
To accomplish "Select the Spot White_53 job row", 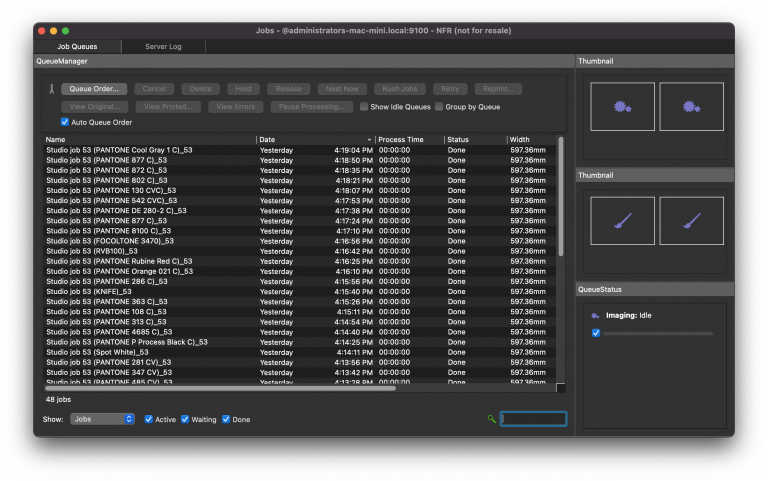I will (300, 352).
